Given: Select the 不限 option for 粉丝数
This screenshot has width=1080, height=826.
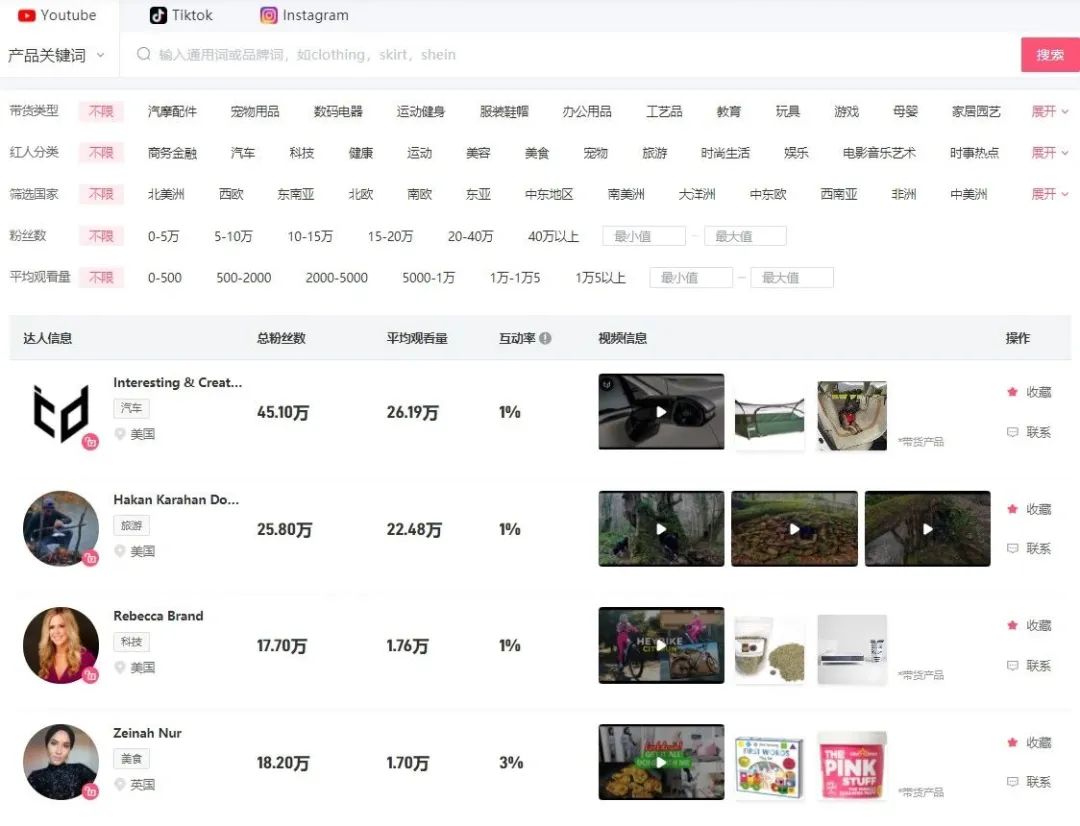Looking at the screenshot, I should [x=101, y=236].
